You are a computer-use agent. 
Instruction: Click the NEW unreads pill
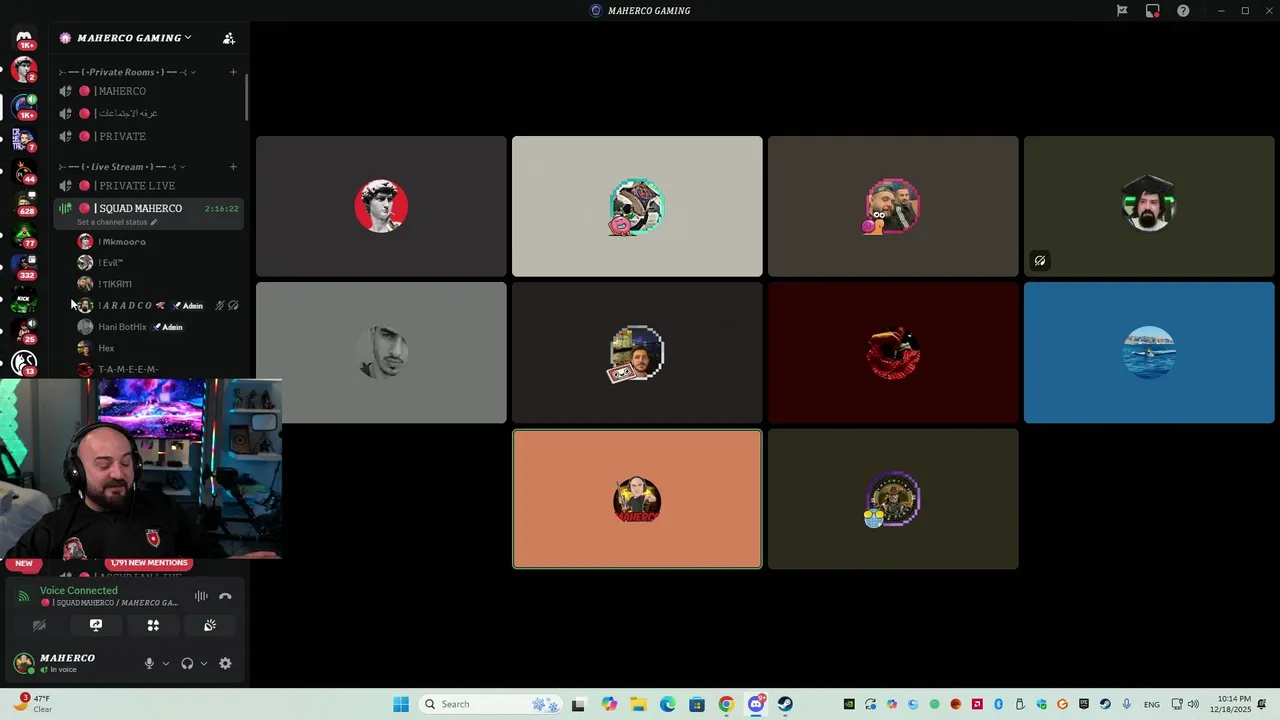[24, 563]
